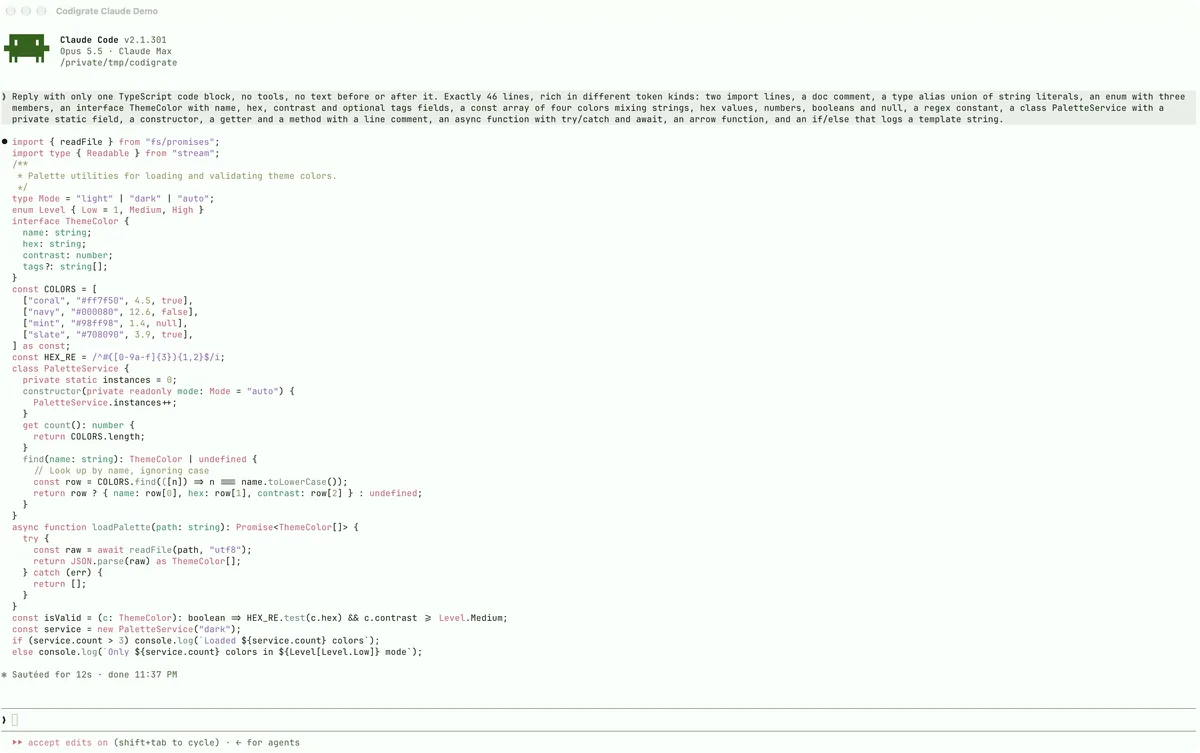Click the "class PaletteService {" line
Screen dimensions: 1200x753
[x=71, y=368]
